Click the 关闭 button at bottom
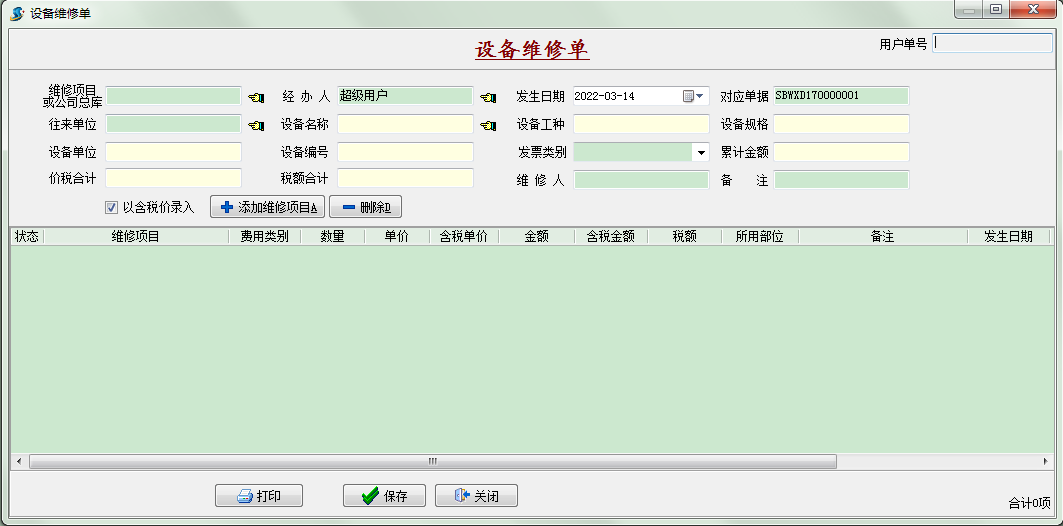Image resolution: width=1063 pixels, height=526 pixels. (476, 496)
